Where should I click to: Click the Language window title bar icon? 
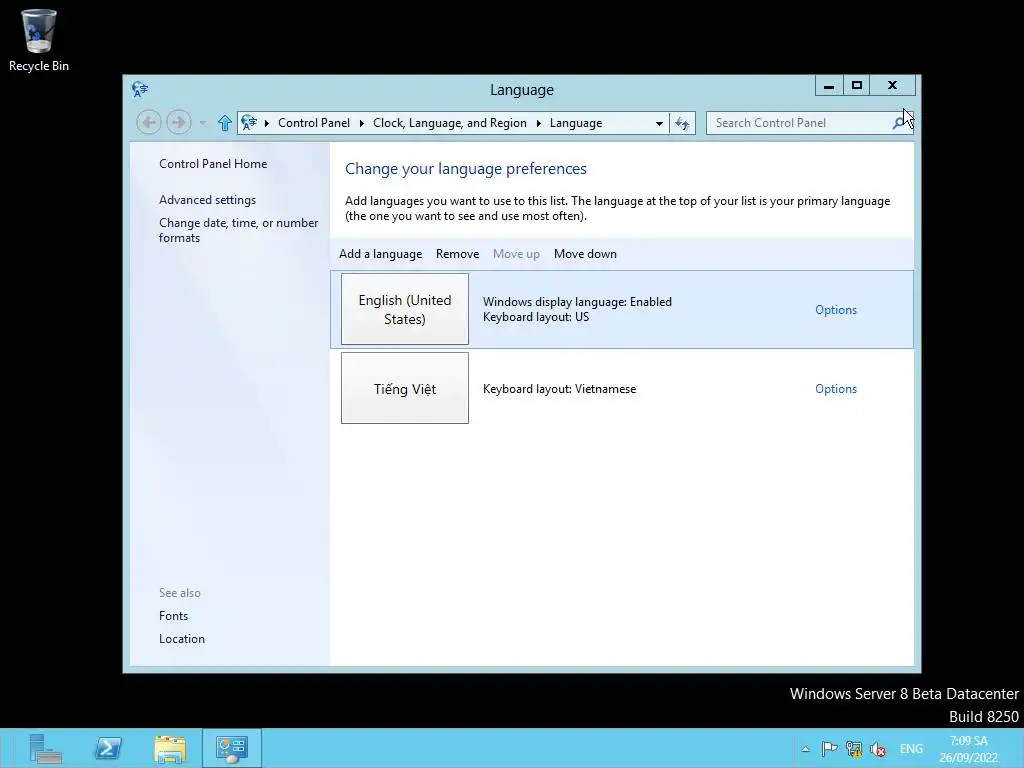pyautogui.click(x=140, y=89)
